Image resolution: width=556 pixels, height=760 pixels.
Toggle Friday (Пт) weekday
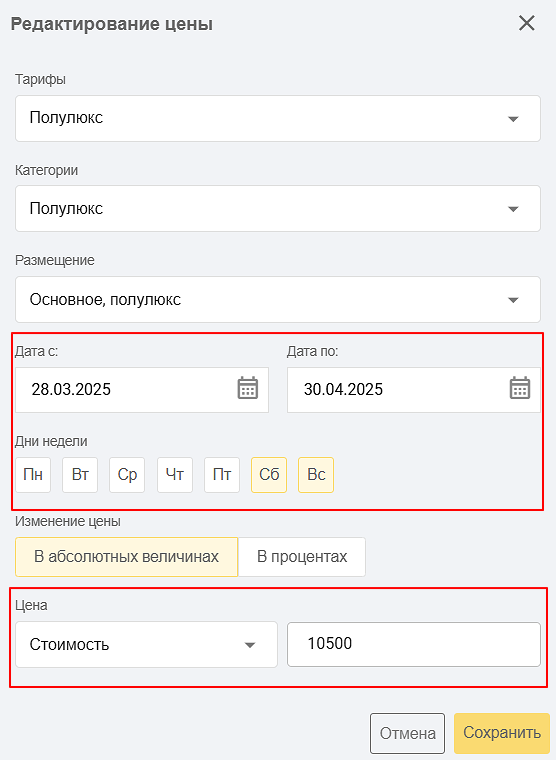222,475
